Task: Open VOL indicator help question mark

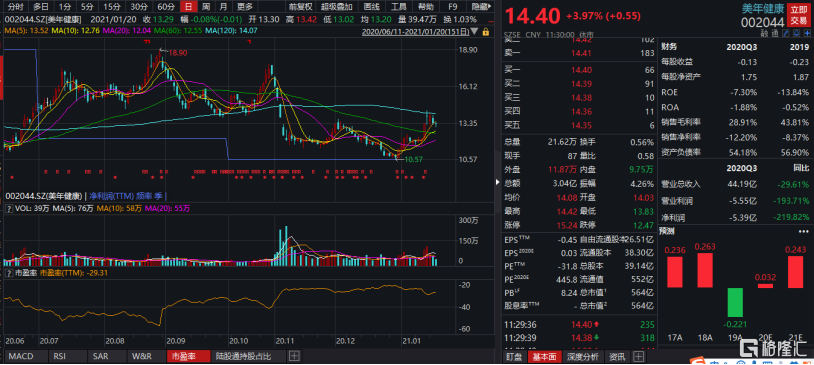Action: [x=8, y=209]
